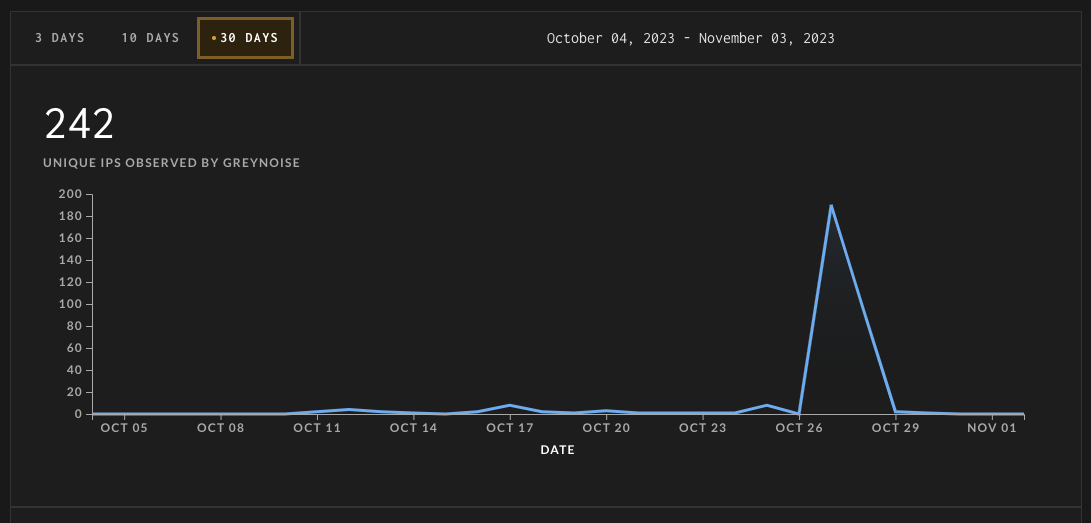Screen dimensions: 1091x523
Task: Click the orange dot beside 30 DAYS
Action: pyautogui.click(x=214, y=38)
